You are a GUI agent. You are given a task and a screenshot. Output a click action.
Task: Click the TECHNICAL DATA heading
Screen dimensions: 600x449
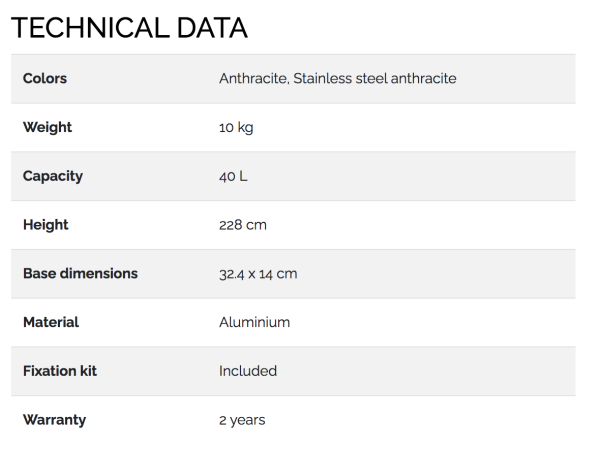(129, 28)
